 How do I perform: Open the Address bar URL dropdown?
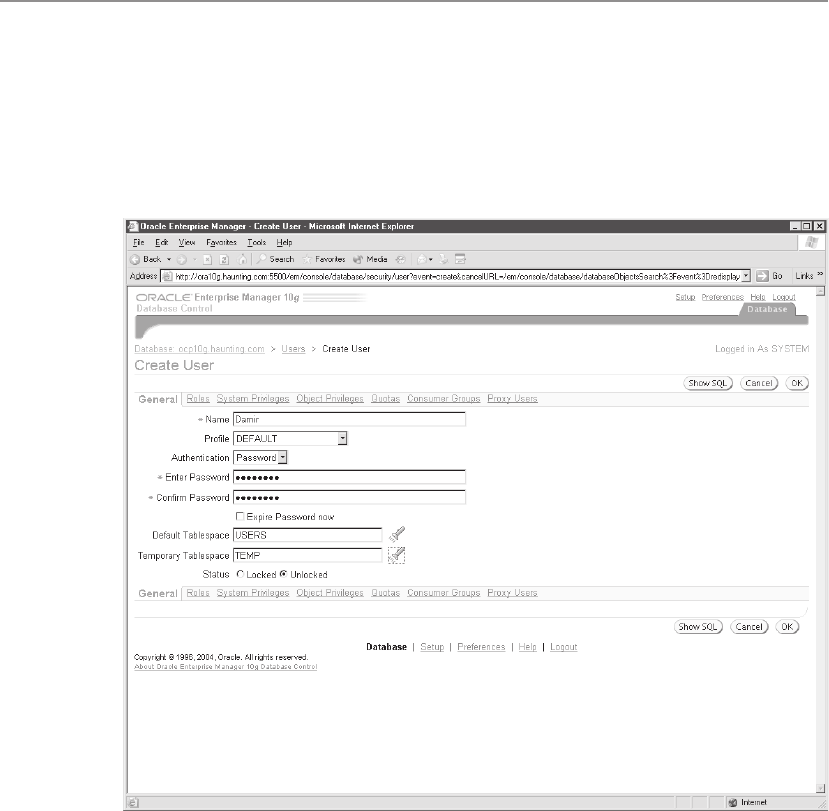click(746, 276)
